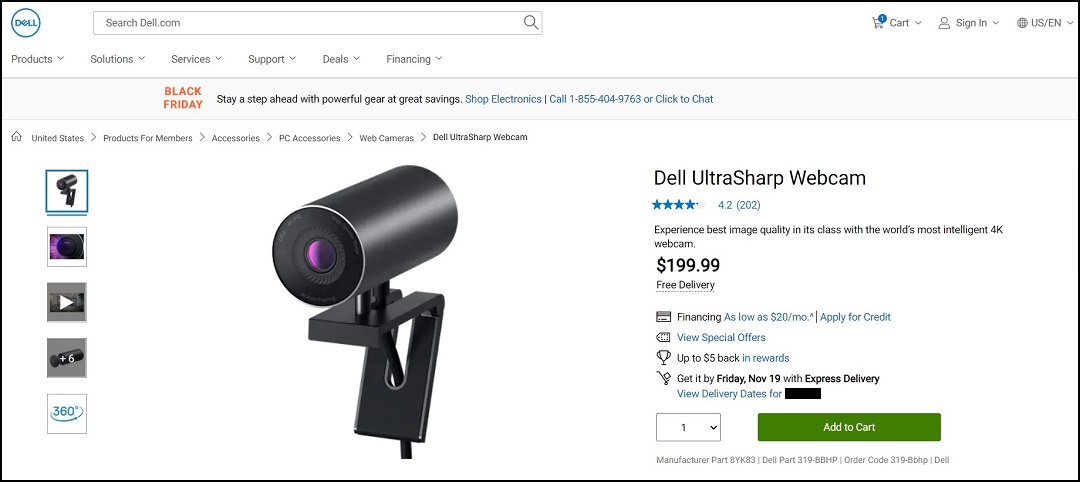This screenshot has height=482, width=1080.
Task: Play the product video thumbnail
Action: coord(67,302)
